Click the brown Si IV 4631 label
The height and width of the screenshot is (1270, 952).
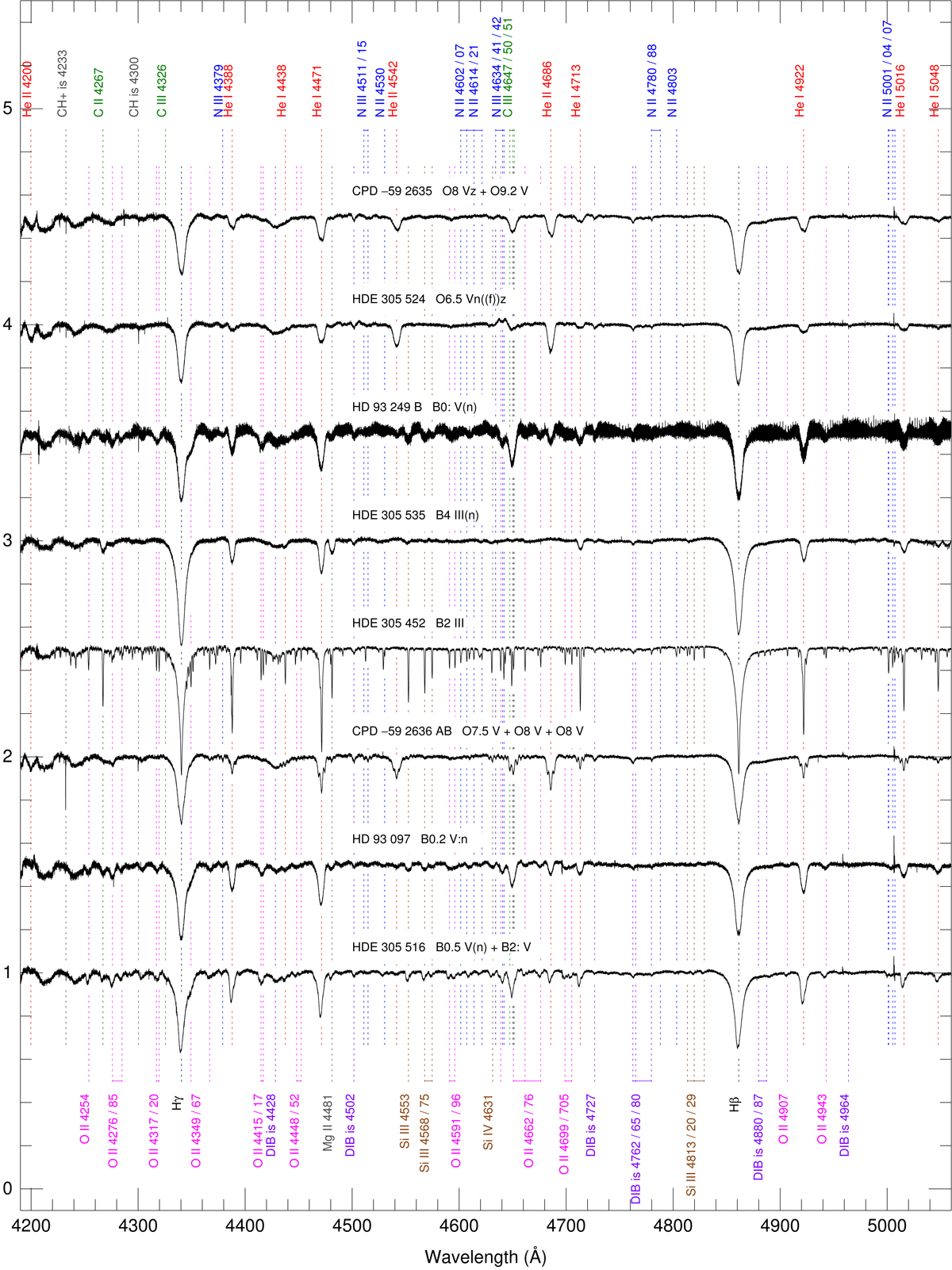point(489,1122)
